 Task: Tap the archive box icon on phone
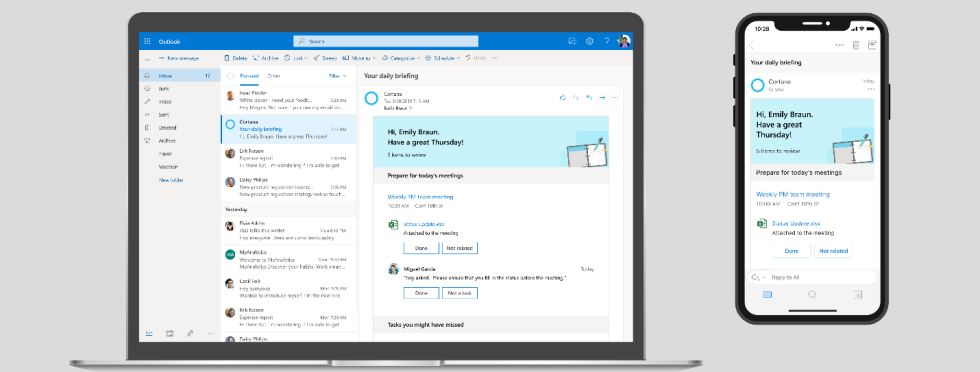(872, 45)
